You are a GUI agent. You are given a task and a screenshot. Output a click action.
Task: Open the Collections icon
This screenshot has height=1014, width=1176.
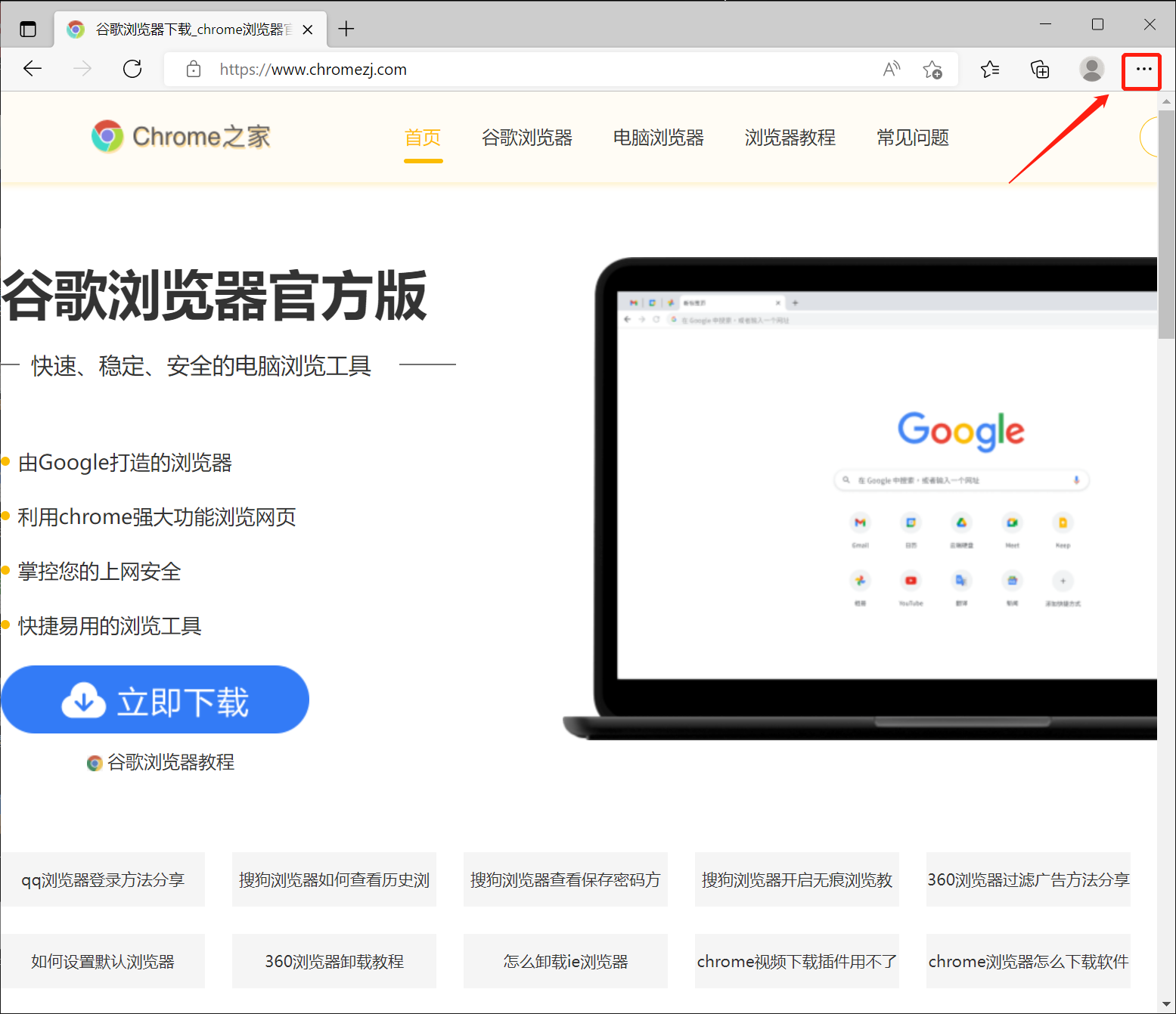pos(1040,69)
